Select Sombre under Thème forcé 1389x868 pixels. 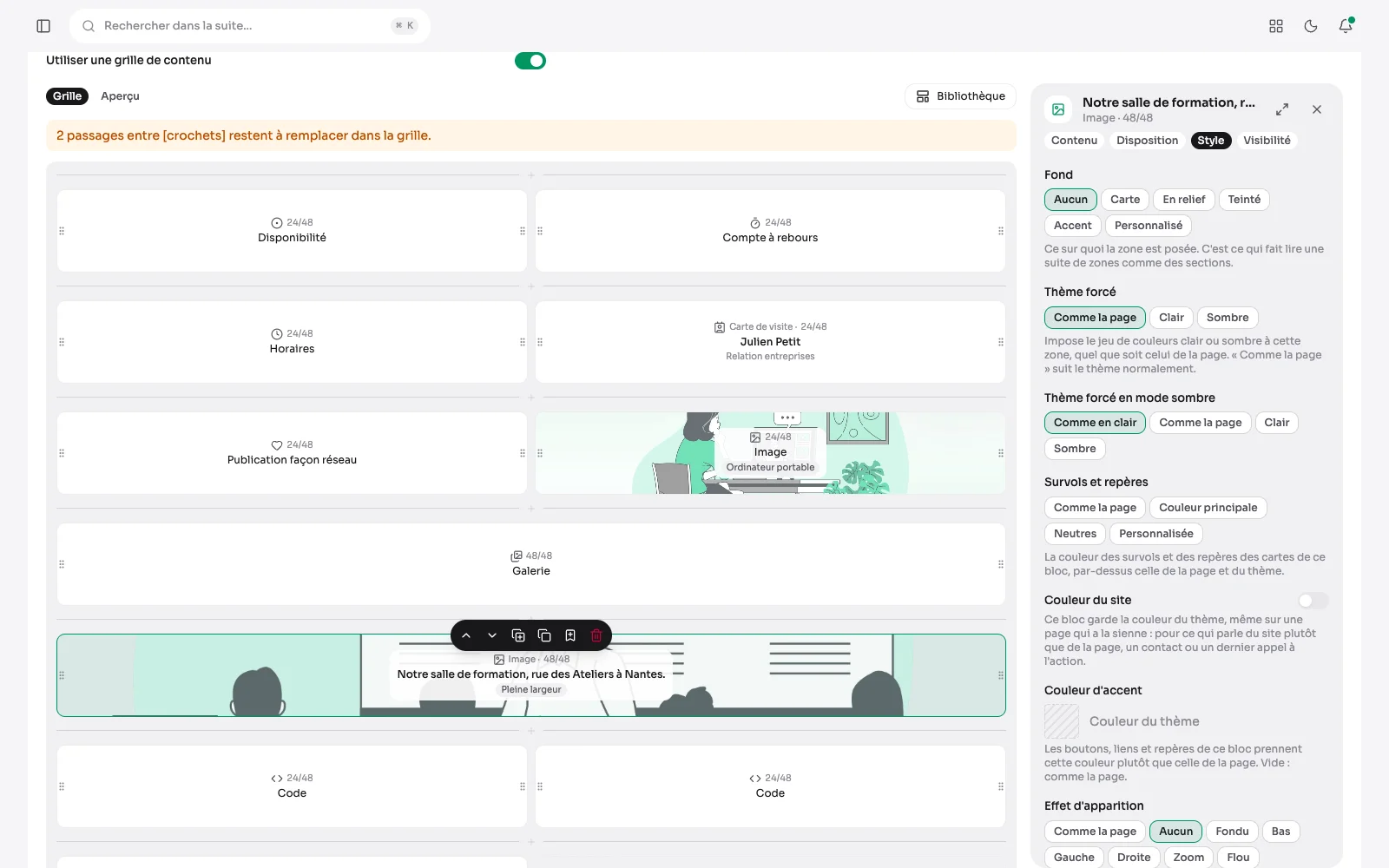(x=1228, y=318)
